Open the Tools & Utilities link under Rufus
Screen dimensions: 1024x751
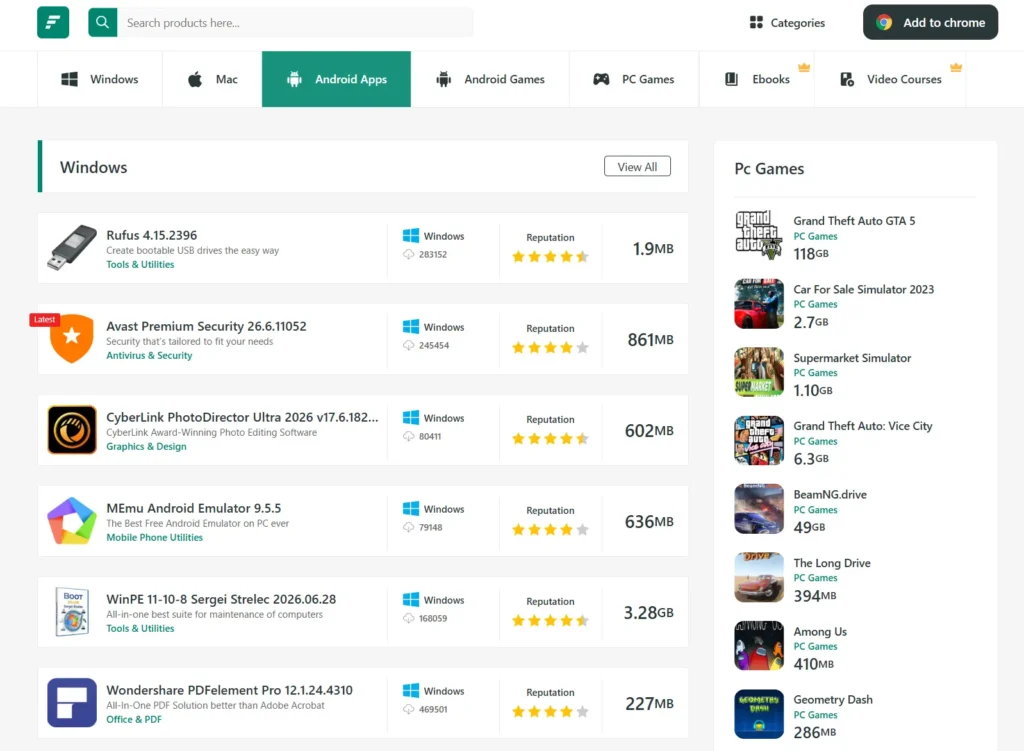(140, 264)
